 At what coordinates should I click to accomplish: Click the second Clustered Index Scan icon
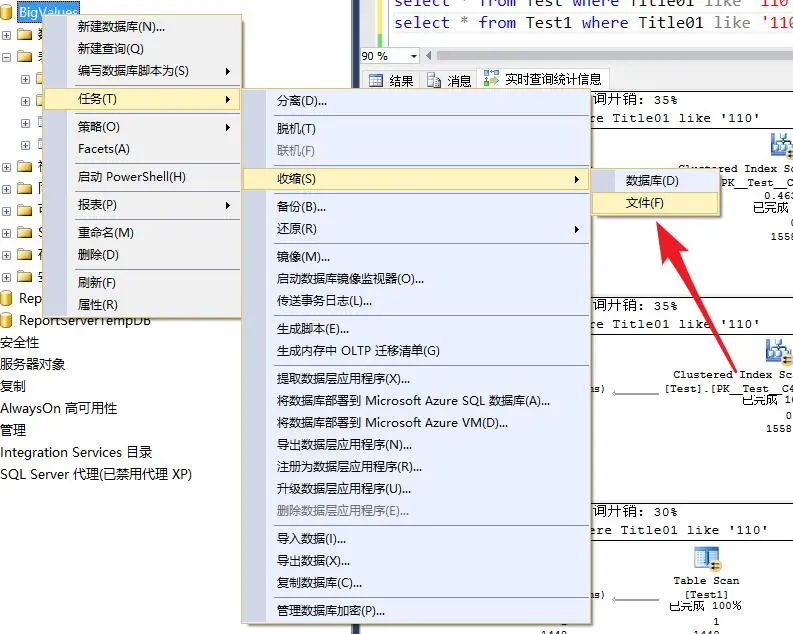778,351
